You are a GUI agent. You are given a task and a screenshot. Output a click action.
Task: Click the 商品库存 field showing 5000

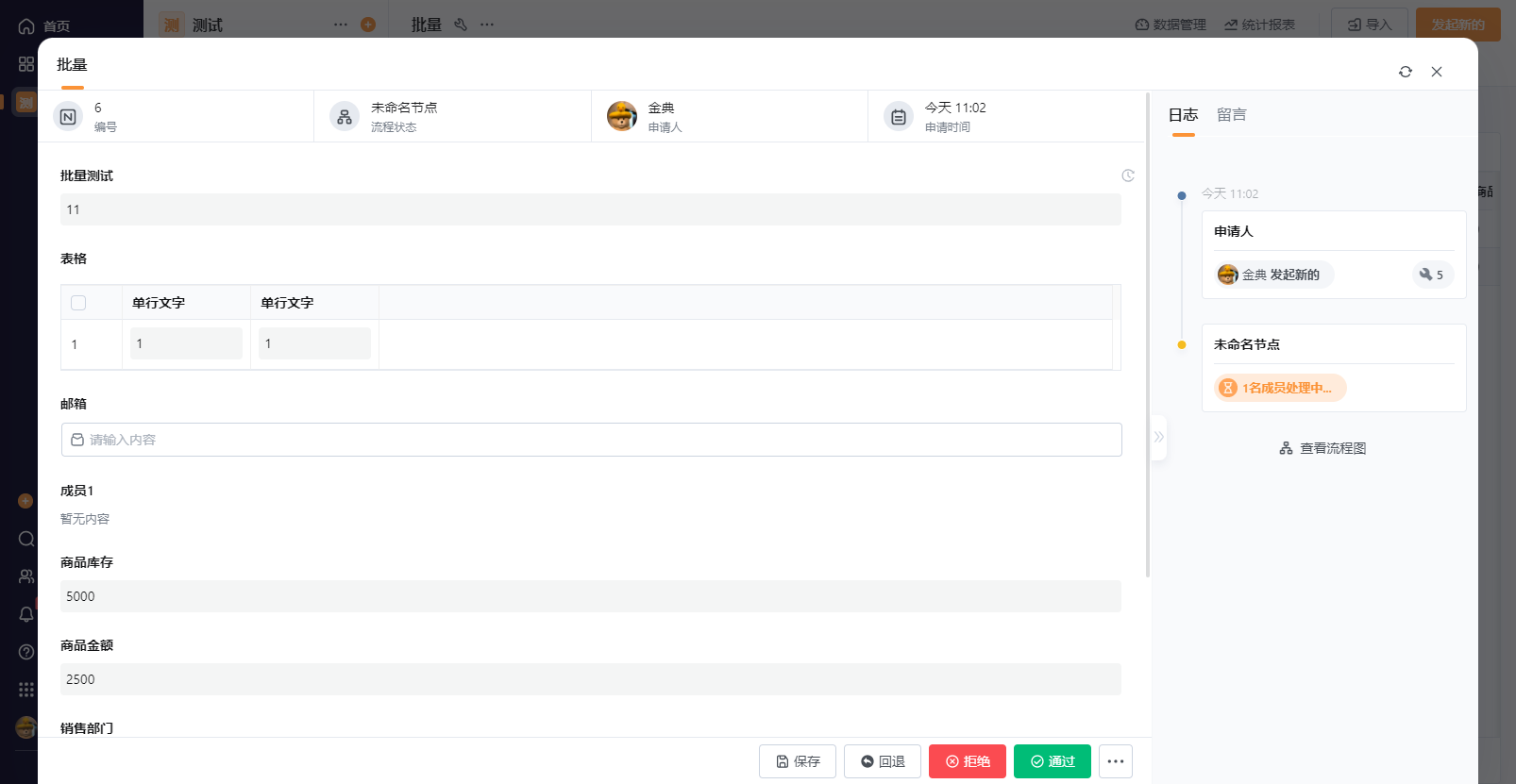coord(591,596)
